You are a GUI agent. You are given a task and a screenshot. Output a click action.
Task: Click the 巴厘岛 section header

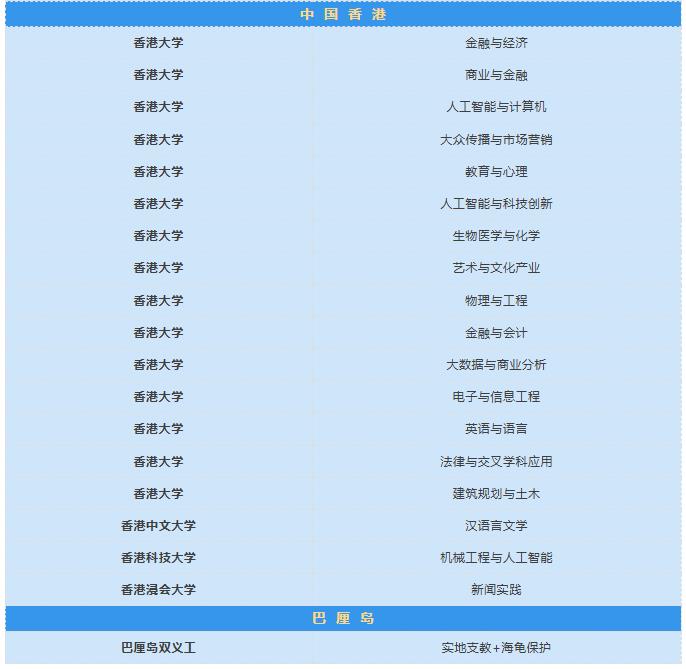point(343,618)
